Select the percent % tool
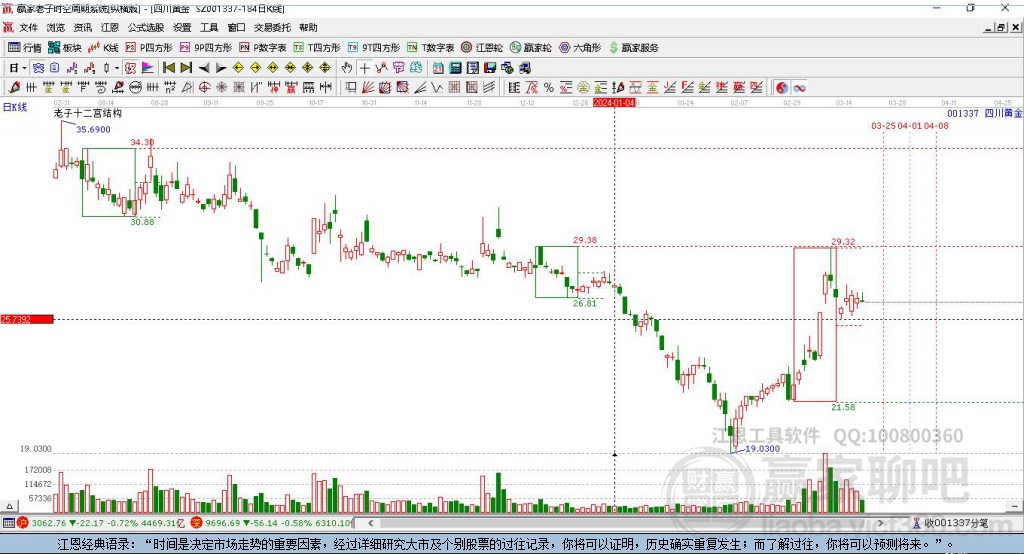The width and height of the screenshot is (1024, 554). [549, 88]
